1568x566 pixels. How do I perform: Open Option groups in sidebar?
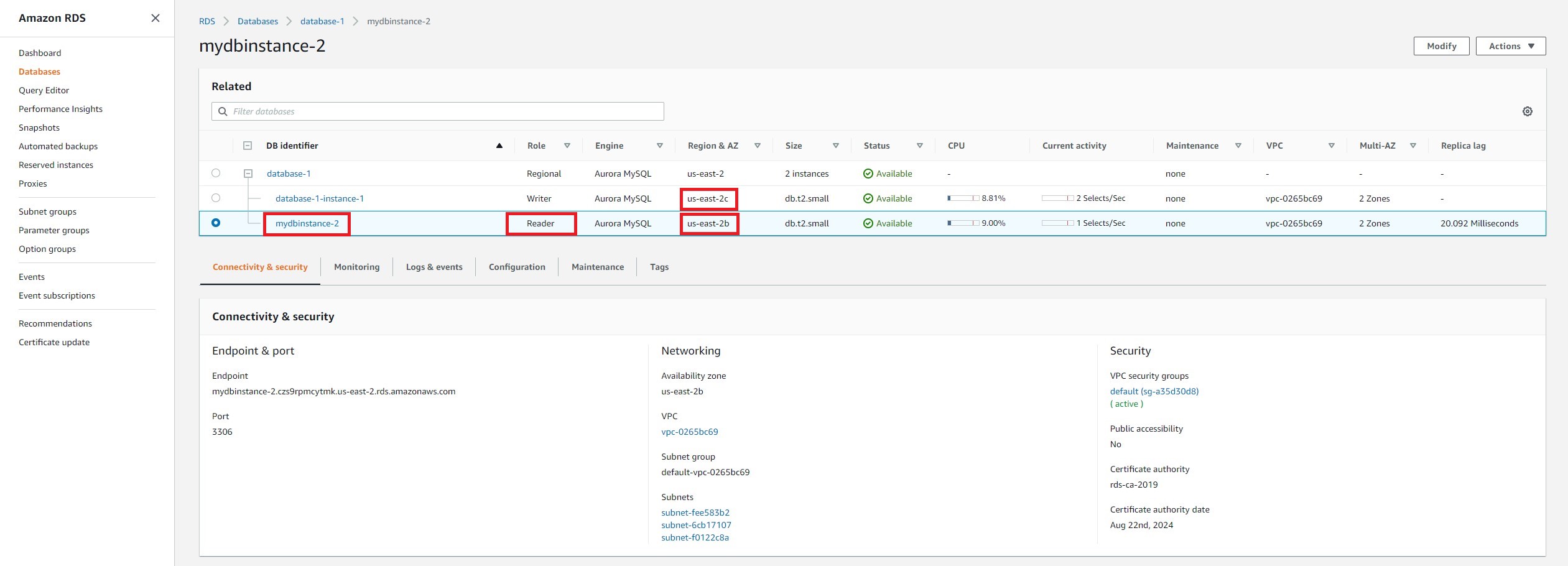click(47, 249)
